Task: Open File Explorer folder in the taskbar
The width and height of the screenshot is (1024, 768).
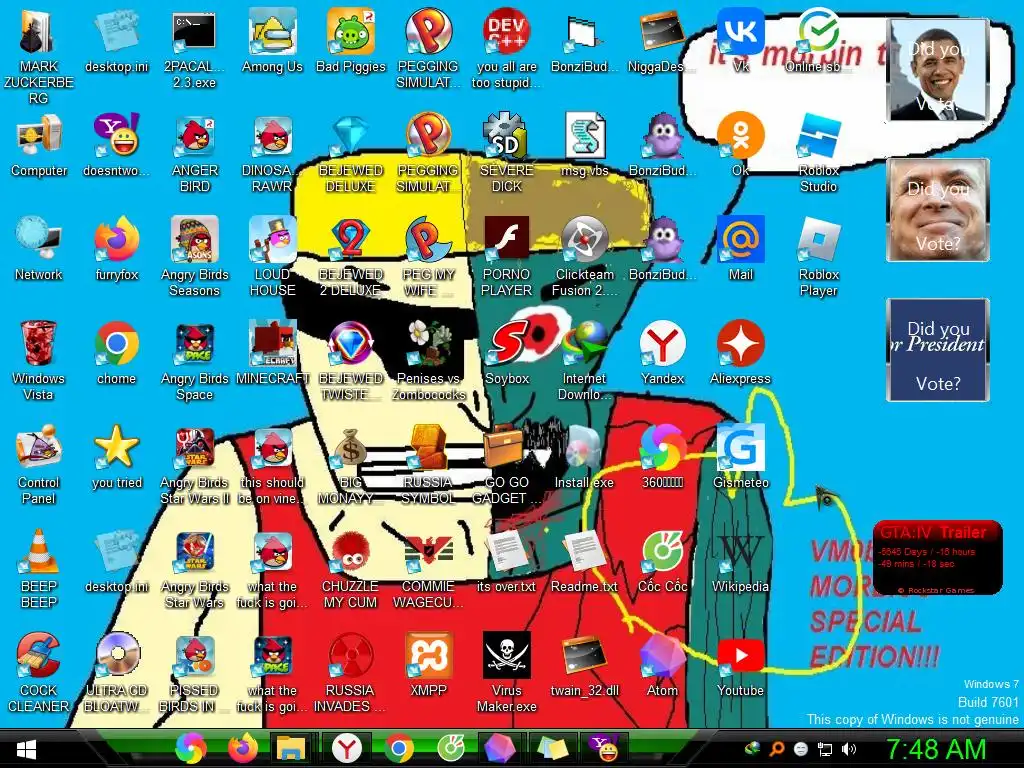Action: (291, 748)
